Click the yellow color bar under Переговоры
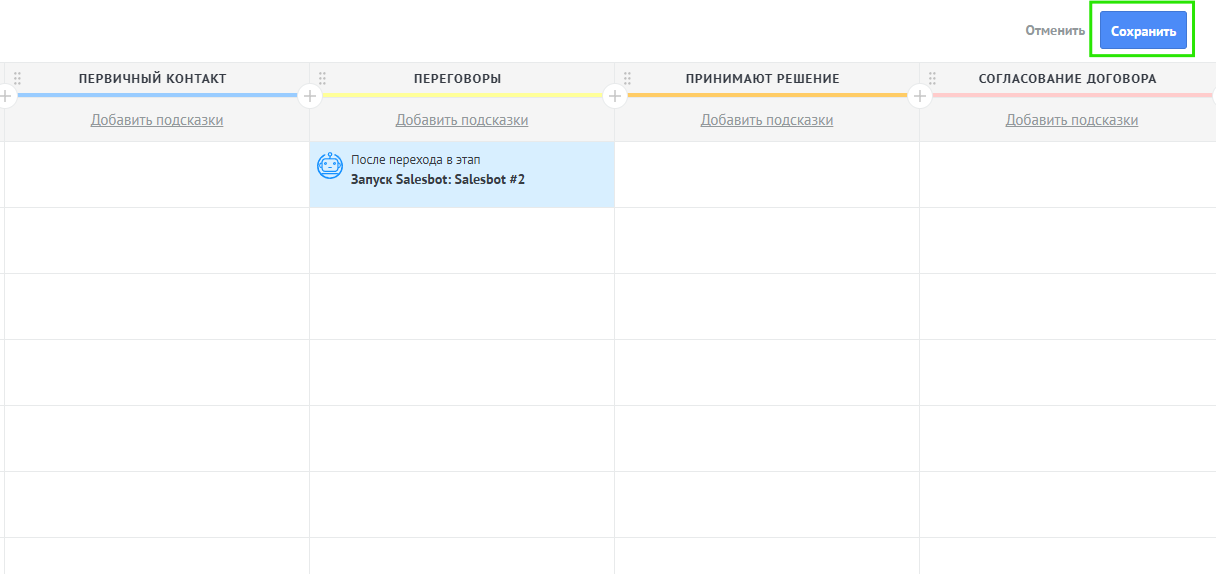The image size is (1216, 574). click(x=462, y=96)
